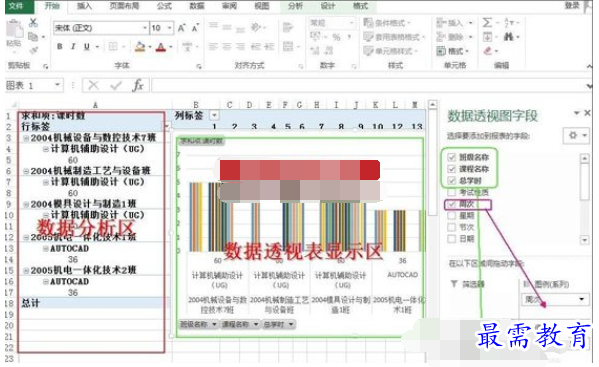Viewport: 599px width, 367px height.
Task: Check the 节次 field checkbox
Action: [x=452, y=227]
